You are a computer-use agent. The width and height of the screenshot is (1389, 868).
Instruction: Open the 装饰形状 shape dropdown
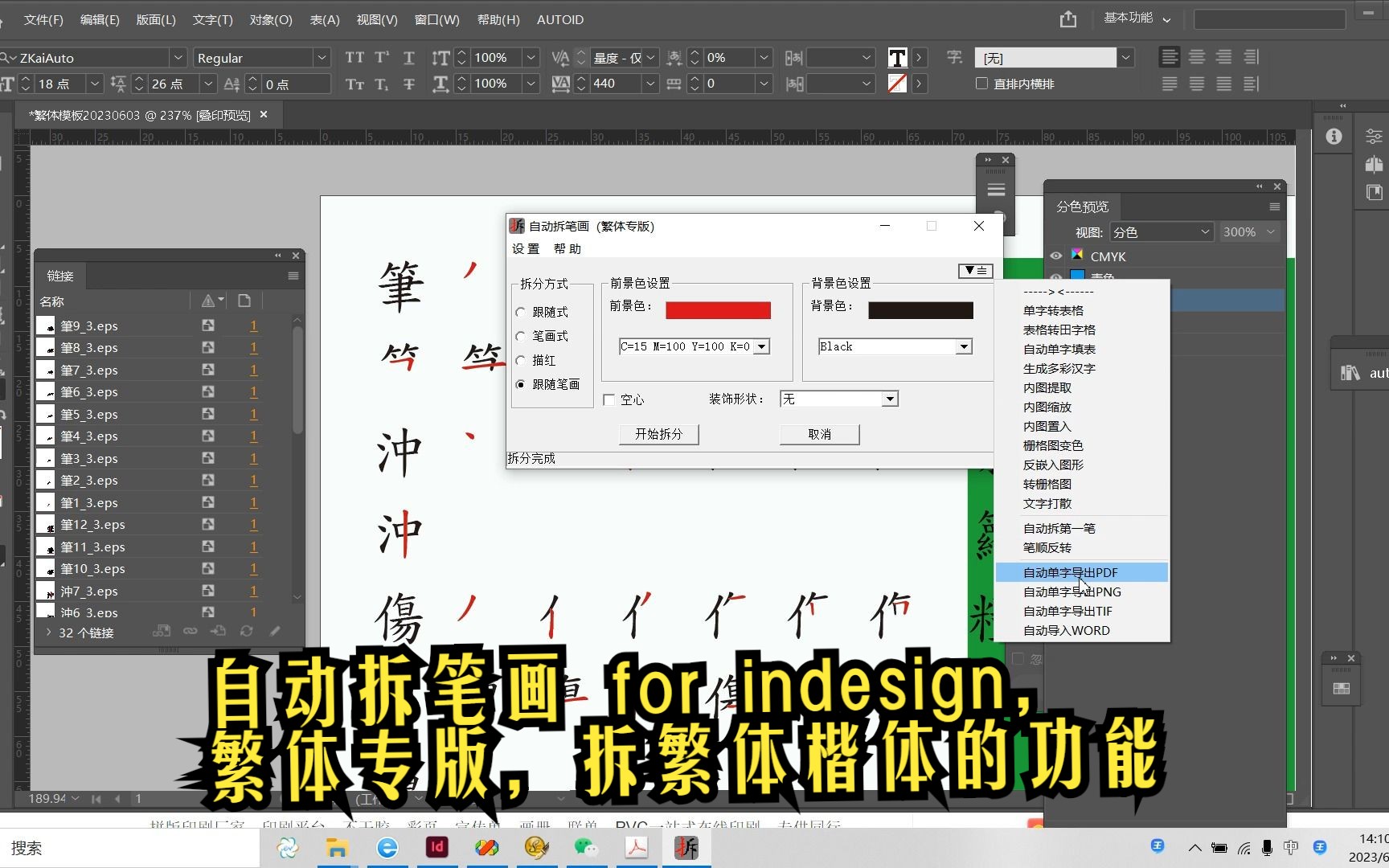pos(889,399)
